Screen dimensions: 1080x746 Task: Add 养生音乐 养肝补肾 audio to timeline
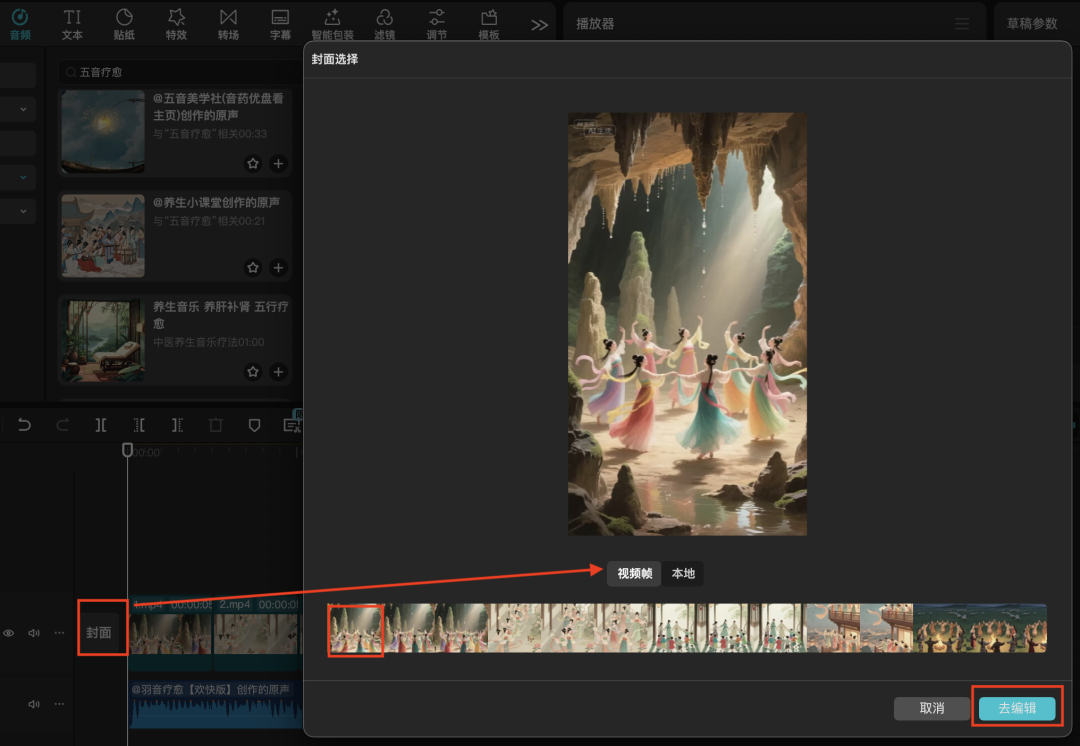(x=278, y=372)
